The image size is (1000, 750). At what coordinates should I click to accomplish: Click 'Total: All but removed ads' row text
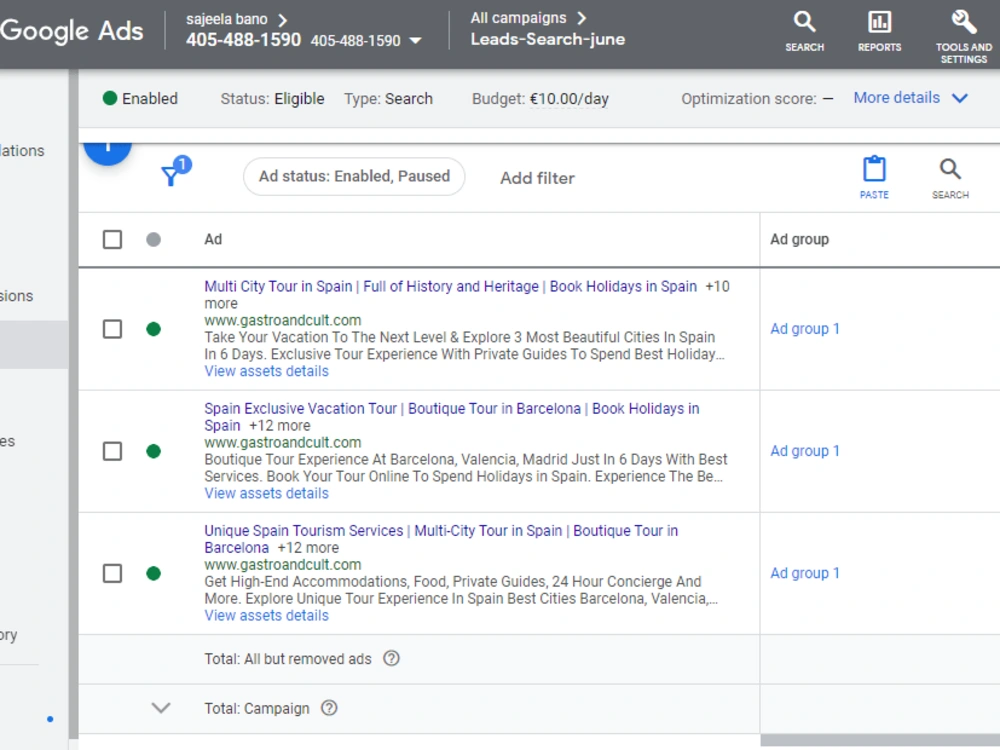288,659
